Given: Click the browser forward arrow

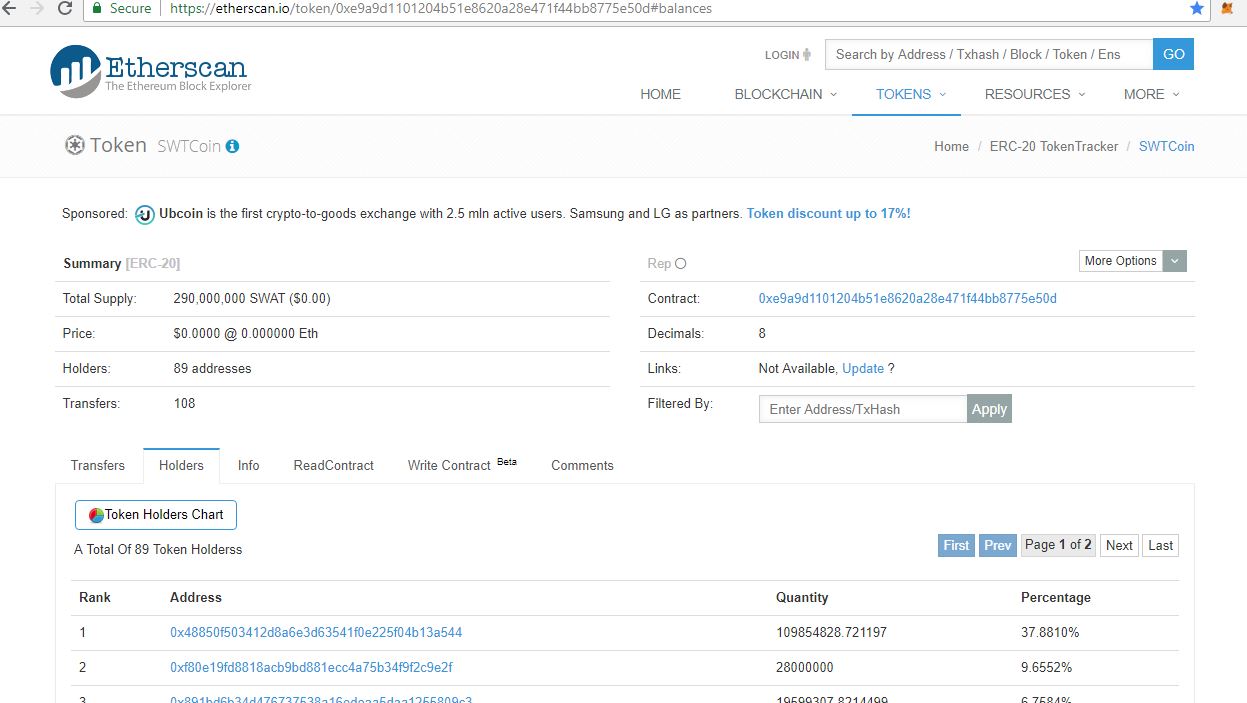Looking at the screenshot, I should coord(38,8).
